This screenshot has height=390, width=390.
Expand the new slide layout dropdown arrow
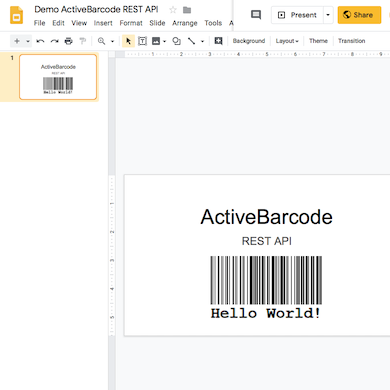pyautogui.click(x=28, y=41)
